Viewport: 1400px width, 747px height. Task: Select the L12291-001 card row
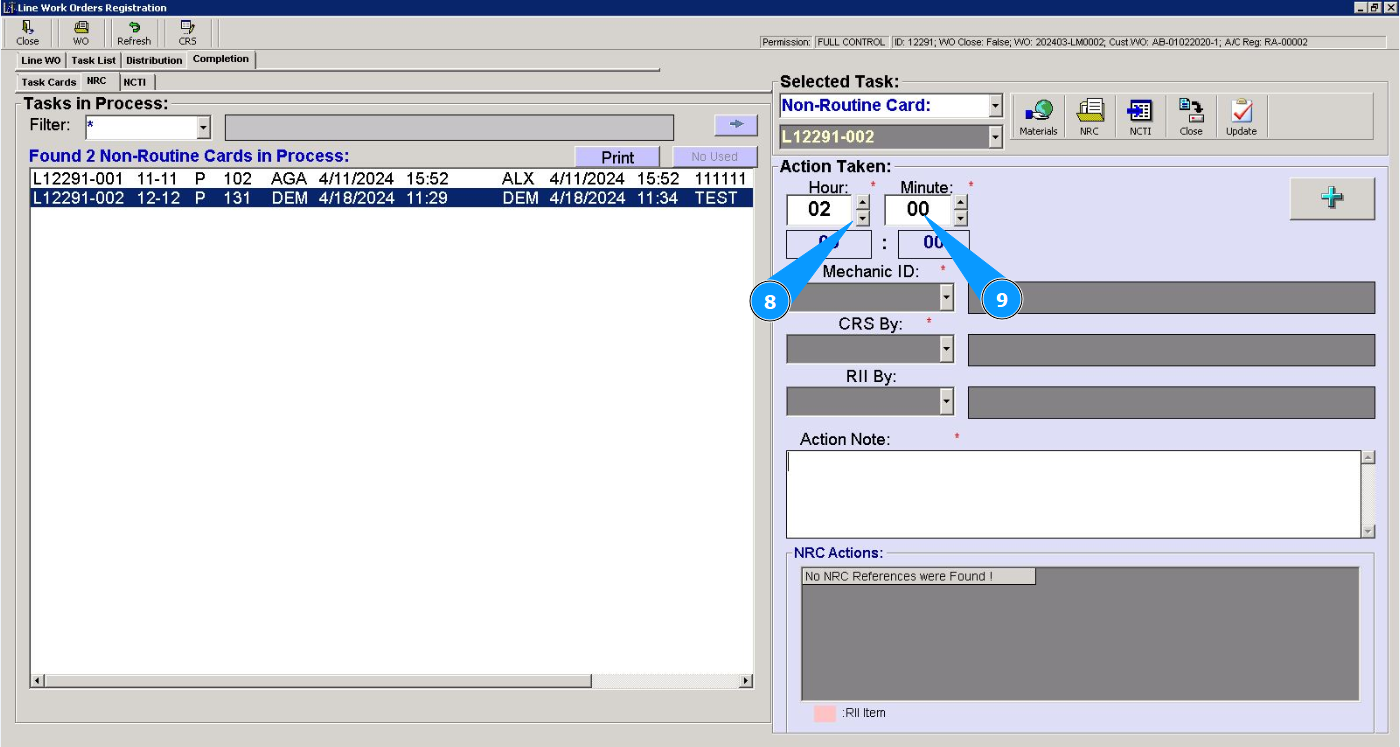point(390,179)
